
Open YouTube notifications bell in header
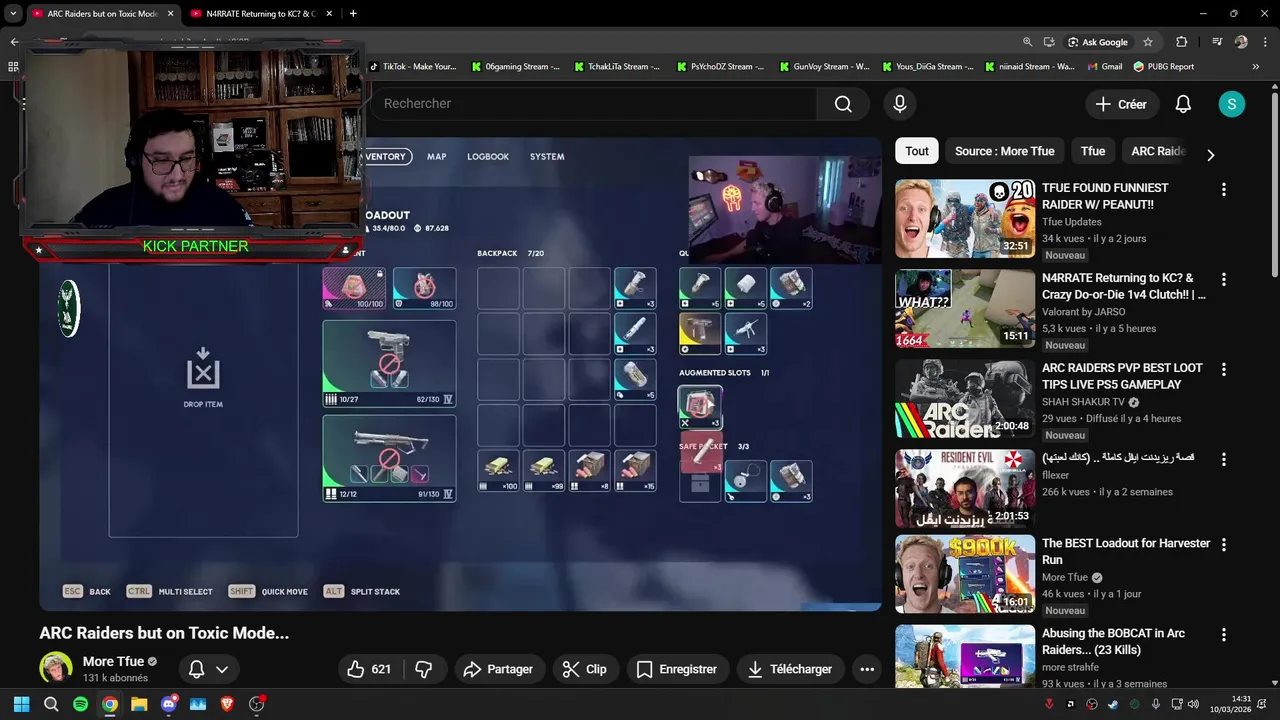1183,104
